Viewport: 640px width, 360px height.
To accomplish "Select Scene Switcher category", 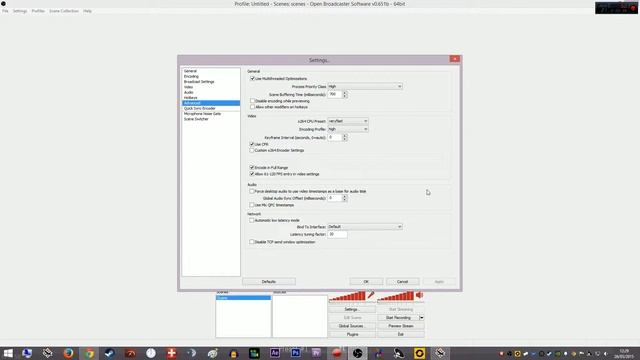I will pyautogui.click(x=211, y=119).
